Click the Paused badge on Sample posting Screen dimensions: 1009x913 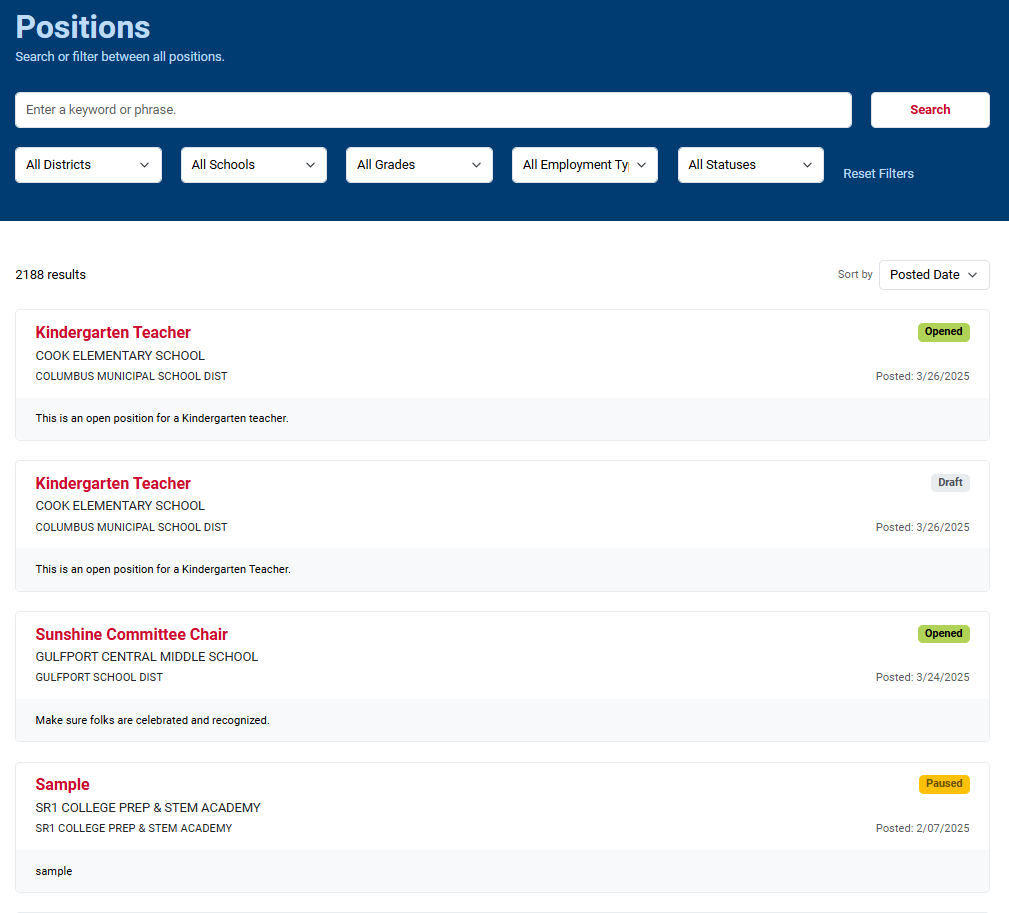[x=943, y=784]
